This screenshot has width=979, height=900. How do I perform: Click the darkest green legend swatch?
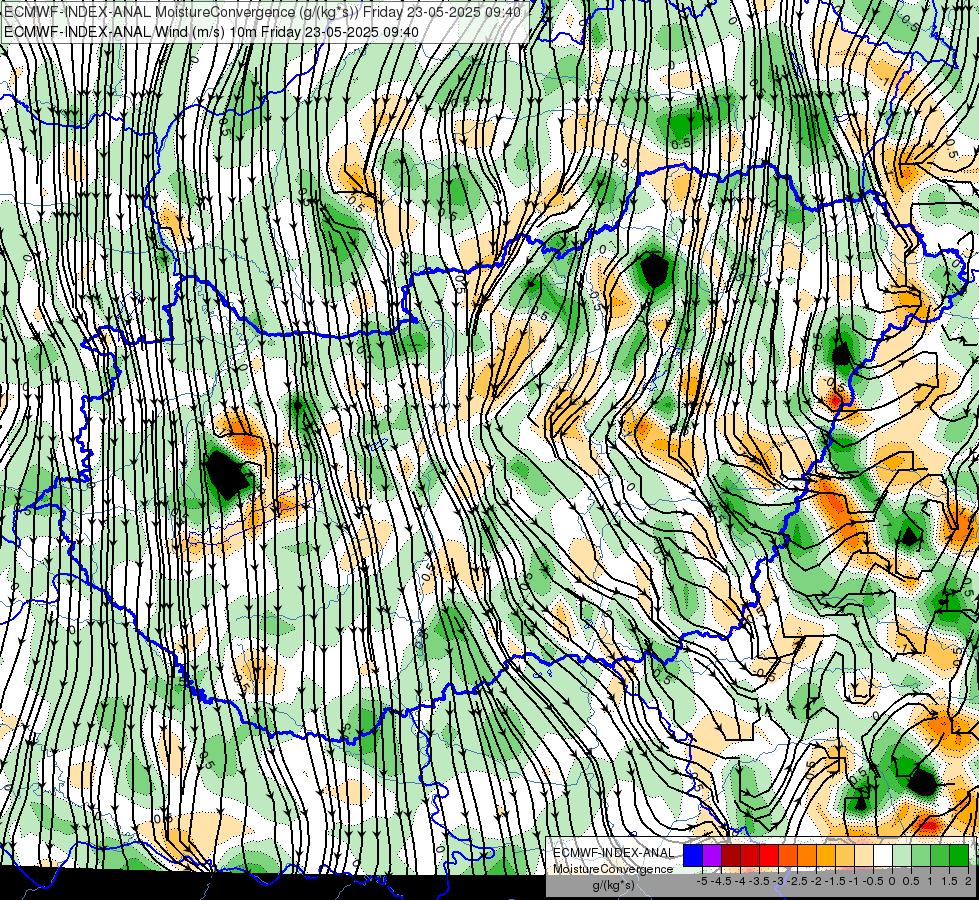[959, 856]
